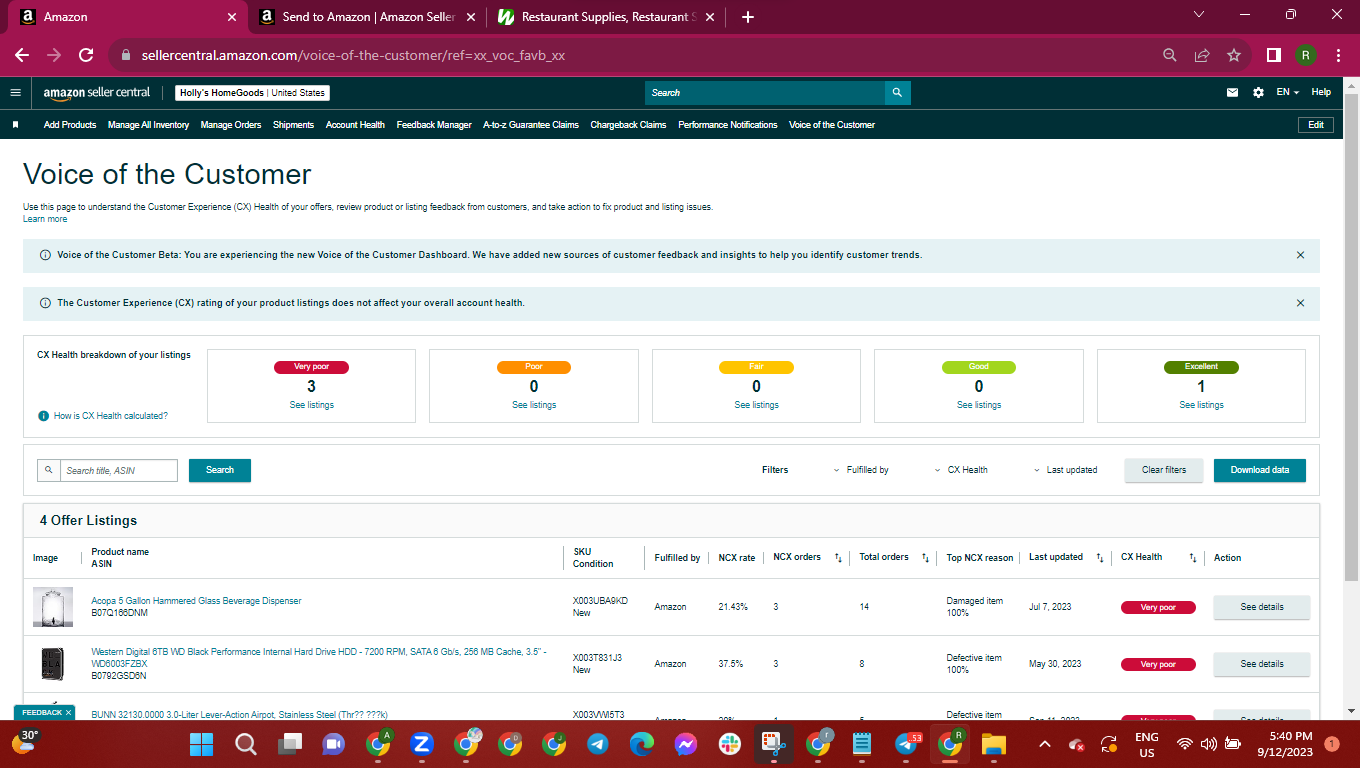1360x768 pixels.
Task: Expand the Last updated filter dropdown
Action: [x=1065, y=470]
